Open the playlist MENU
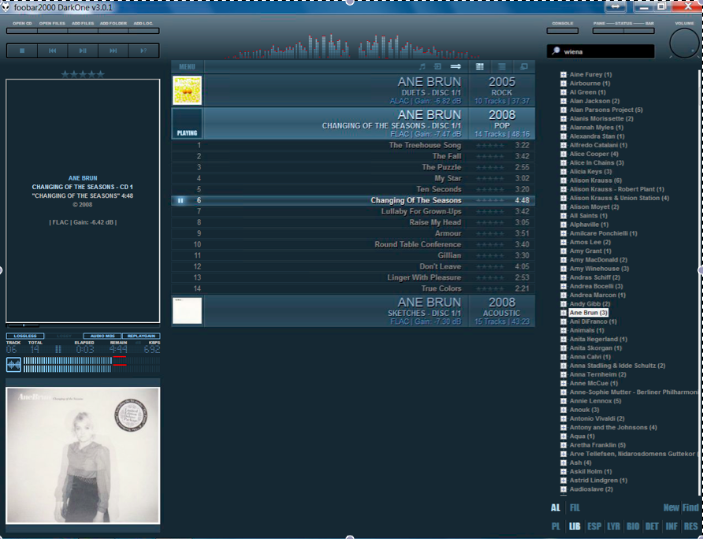The height and width of the screenshot is (539, 703). coord(187,67)
